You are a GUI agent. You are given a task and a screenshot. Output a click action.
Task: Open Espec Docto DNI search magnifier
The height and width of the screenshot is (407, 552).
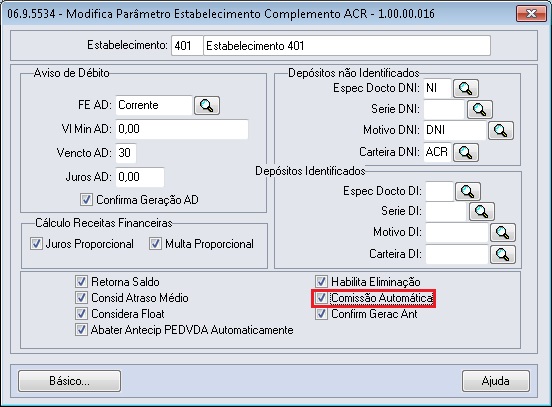point(466,88)
